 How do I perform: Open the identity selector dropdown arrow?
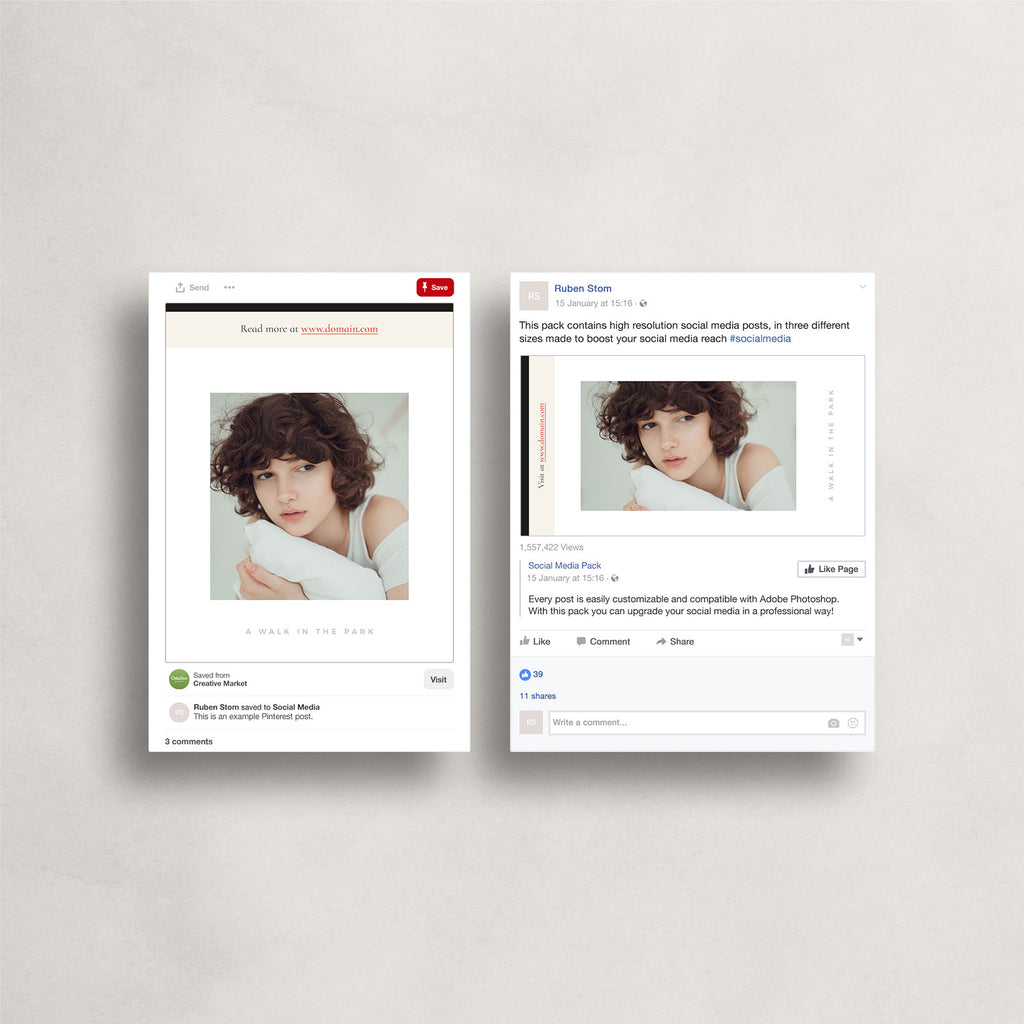[860, 639]
